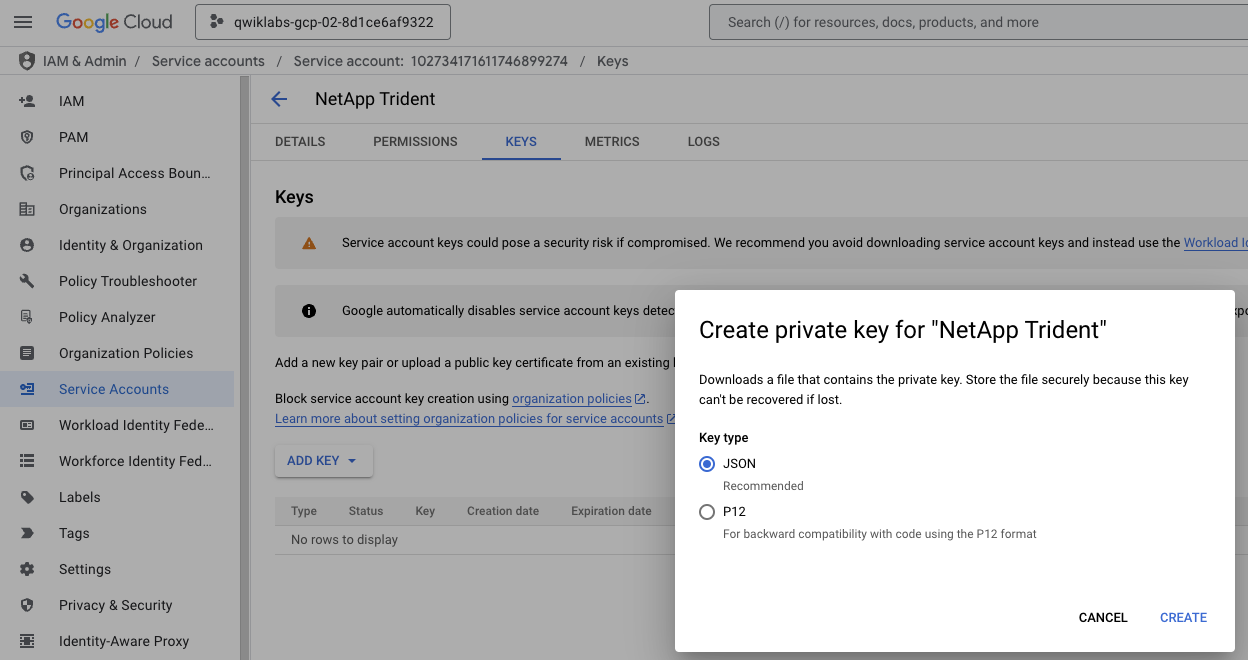Click the Policy Troubleshooter wrench icon
Image resolution: width=1248 pixels, height=660 pixels.
click(27, 281)
